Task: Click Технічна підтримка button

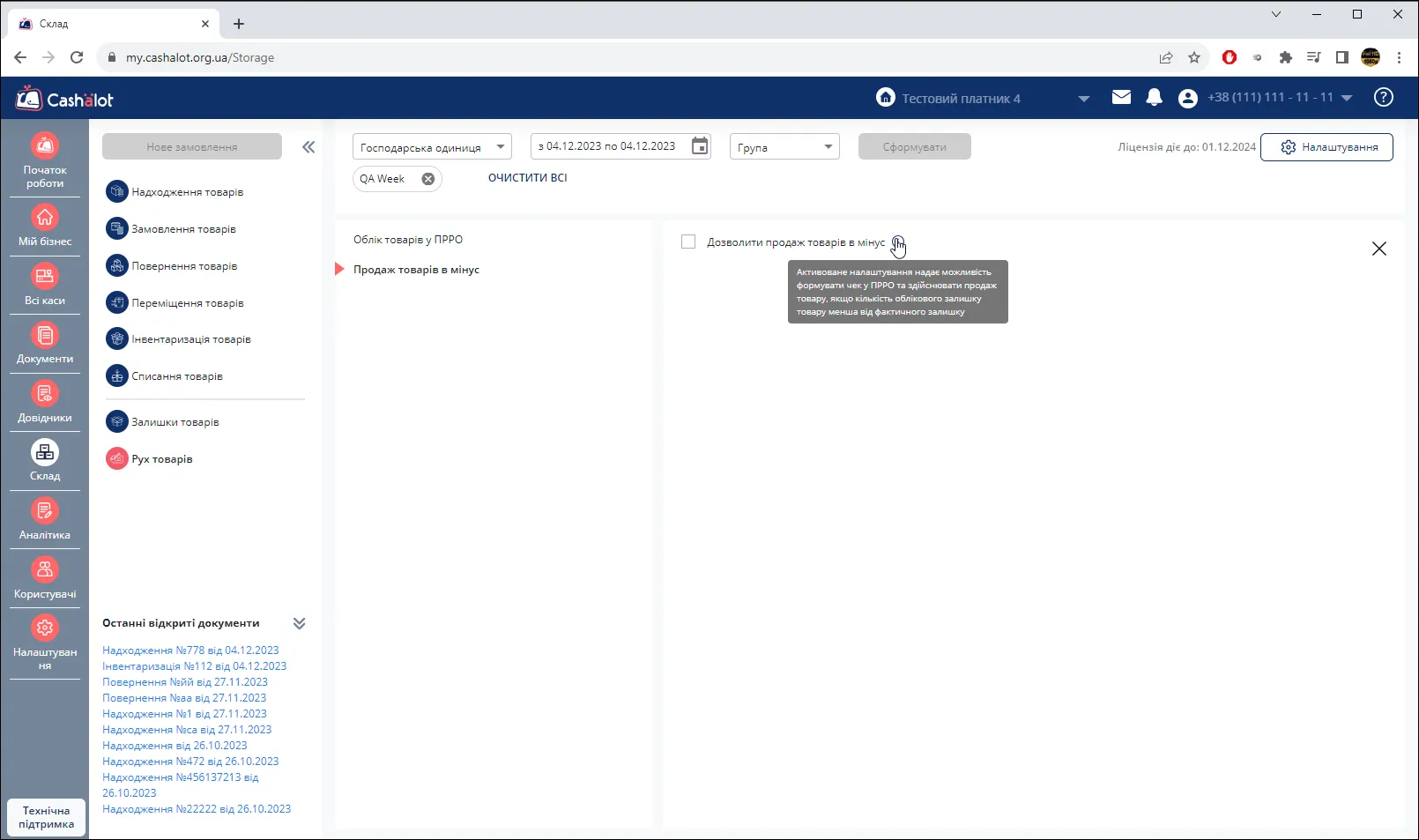Action: click(47, 817)
